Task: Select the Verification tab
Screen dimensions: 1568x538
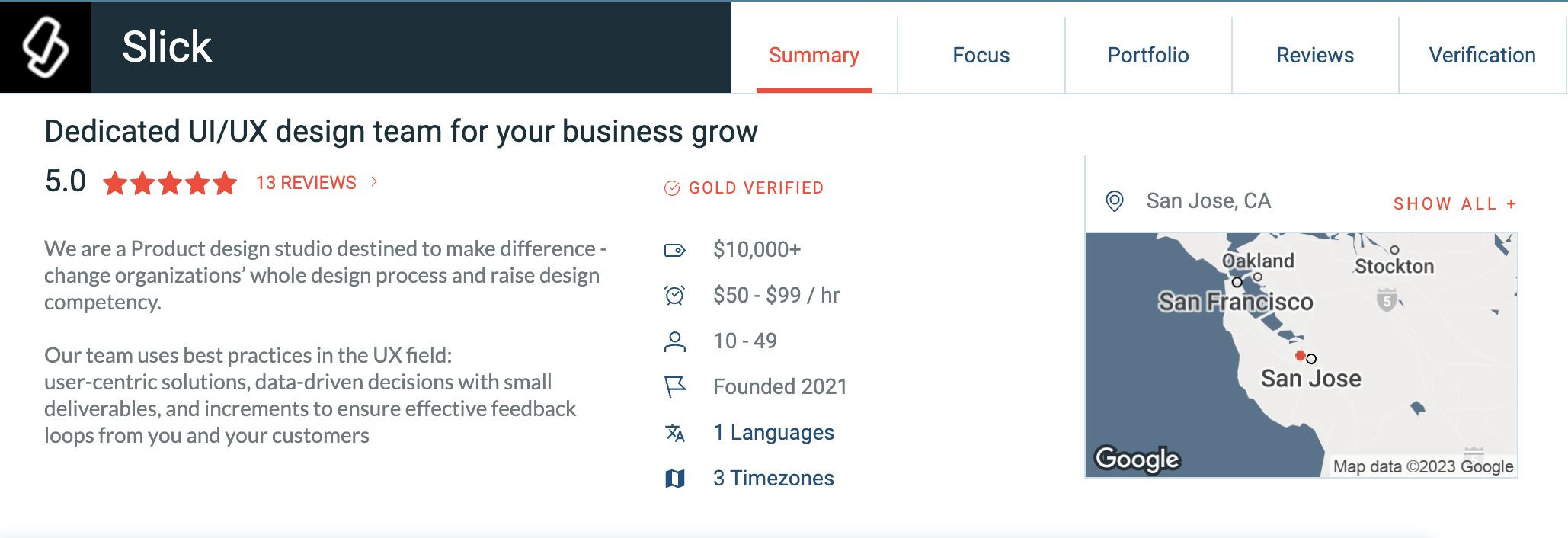Action: click(x=1482, y=55)
